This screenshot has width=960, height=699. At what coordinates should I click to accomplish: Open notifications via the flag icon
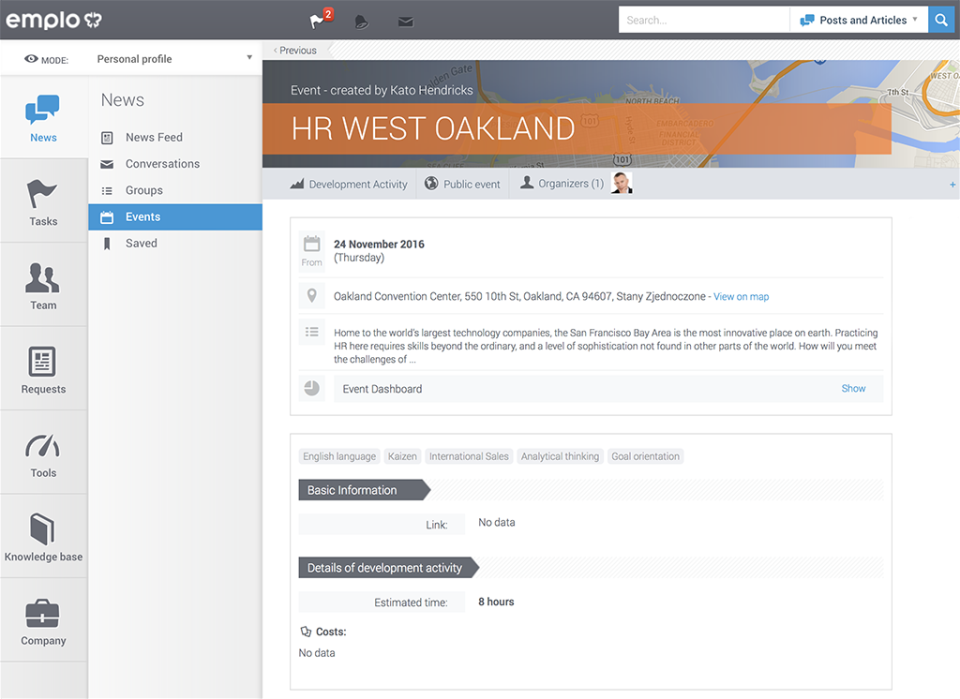pos(315,20)
